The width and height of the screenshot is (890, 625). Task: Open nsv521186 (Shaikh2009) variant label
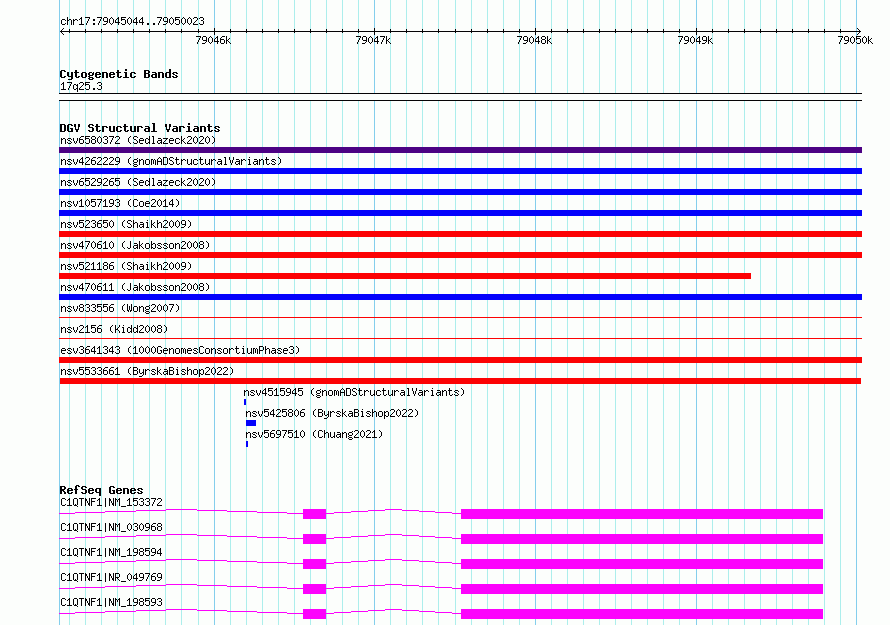[126, 266]
